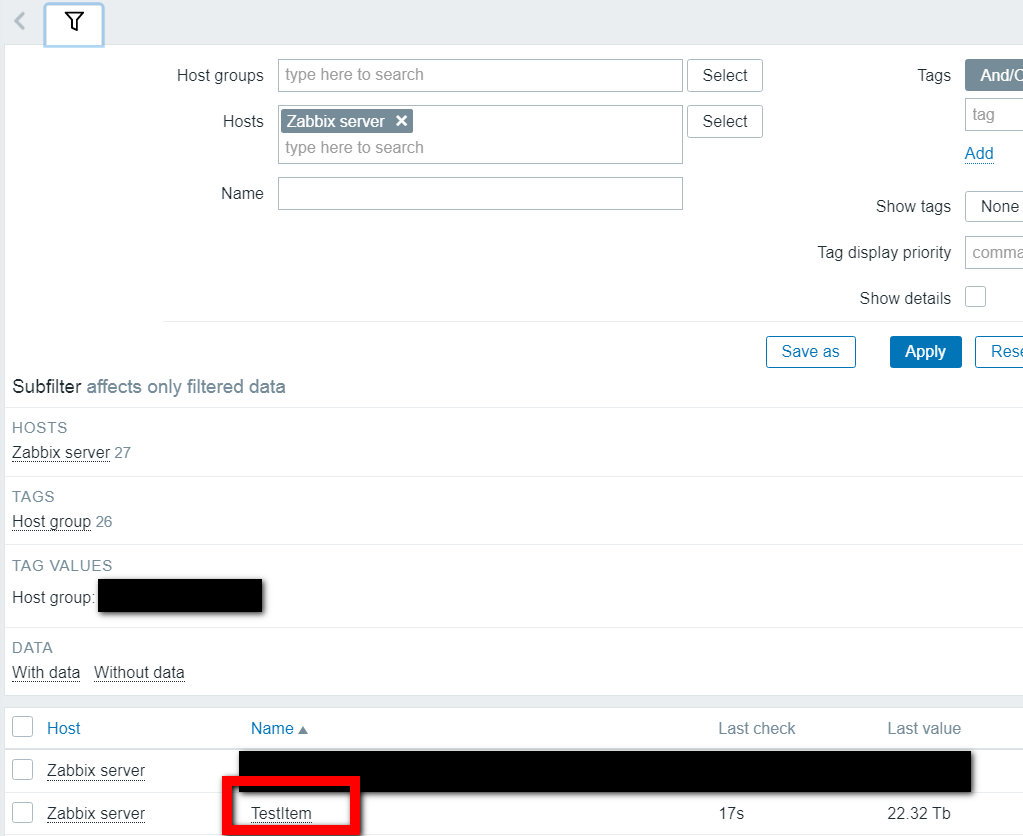1023x836 pixels.
Task: Click the Last check column header
Action: click(x=757, y=728)
